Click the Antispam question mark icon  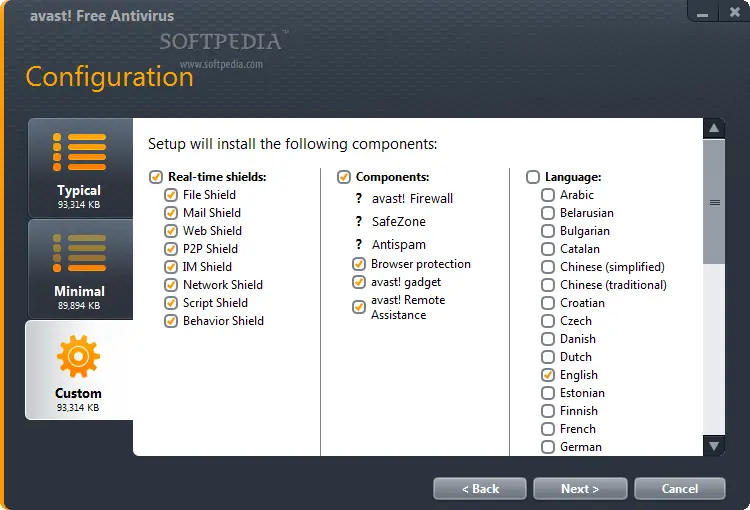pos(359,245)
